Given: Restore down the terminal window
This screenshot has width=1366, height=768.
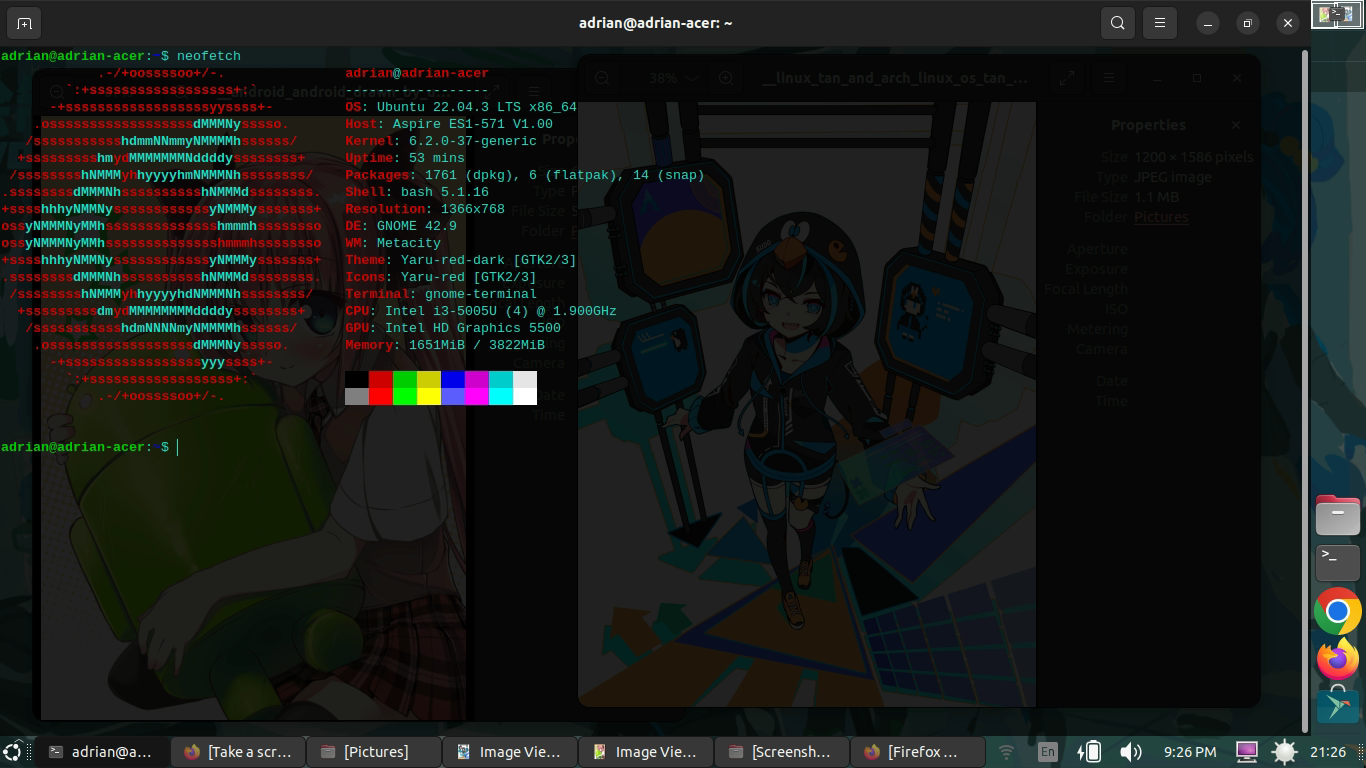Looking at the screenshot, I should [1248, 23].
